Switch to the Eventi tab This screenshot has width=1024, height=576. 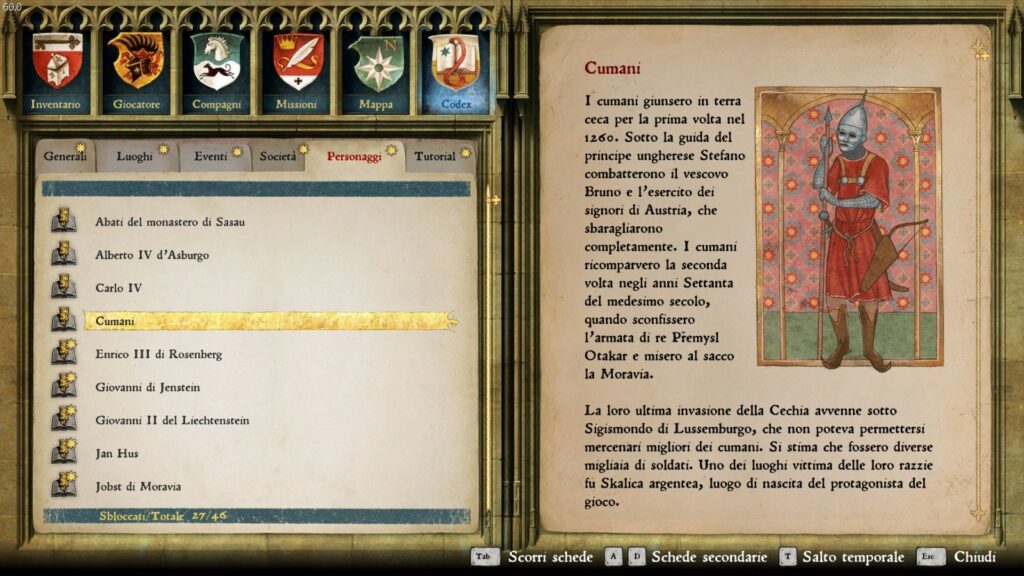pos(212,156)
